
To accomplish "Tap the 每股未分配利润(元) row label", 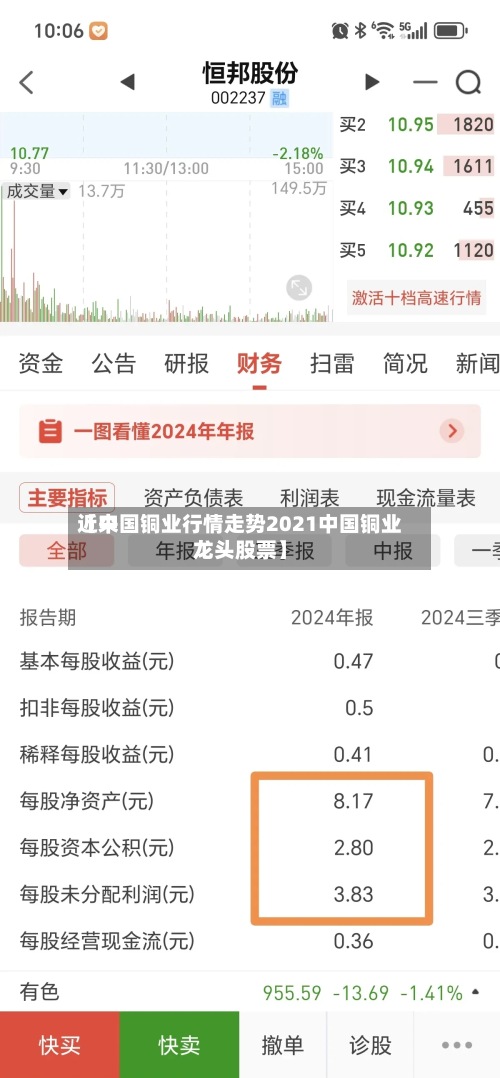I will [107, 894].
